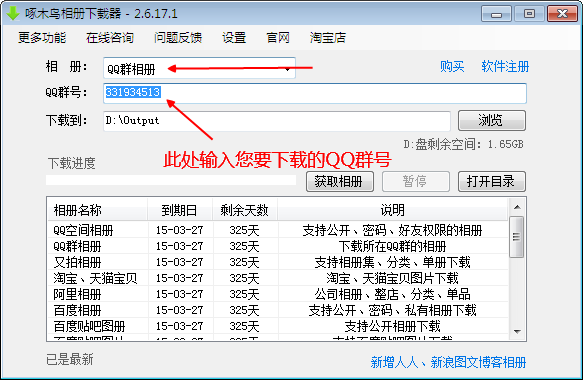This screenshot has height=380, width=583.
Task: Focus the QQ群号 input field
Action: pyautogui.click(x=315, y=93)
